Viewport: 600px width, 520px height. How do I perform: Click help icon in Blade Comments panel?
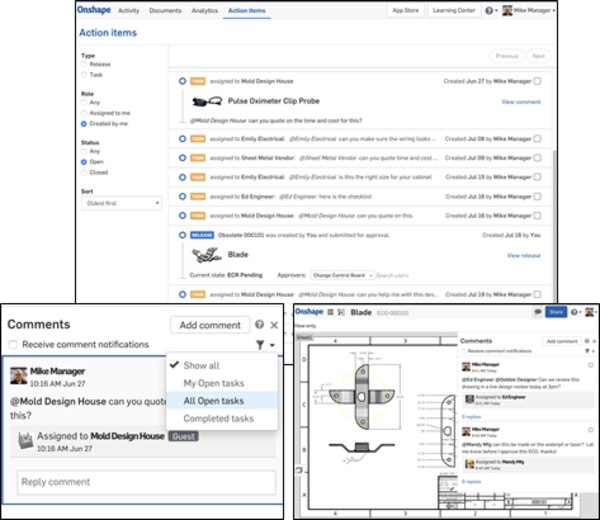[587, 341]
